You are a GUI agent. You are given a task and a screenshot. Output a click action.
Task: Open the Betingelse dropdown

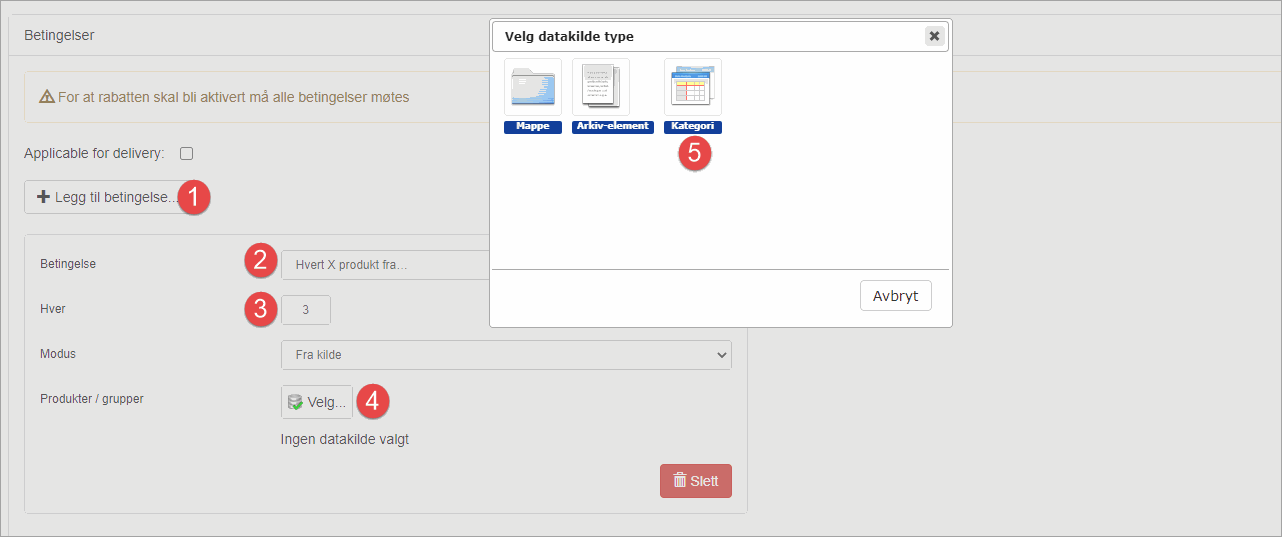385,265
